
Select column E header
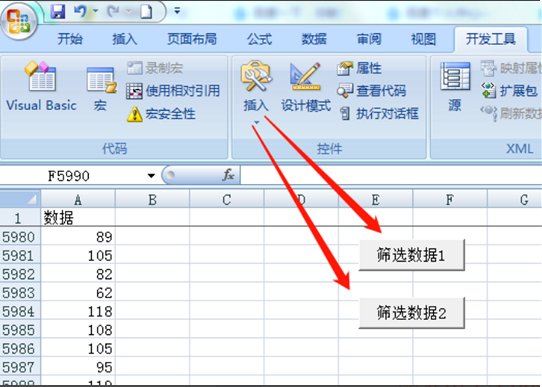[375, 199]
